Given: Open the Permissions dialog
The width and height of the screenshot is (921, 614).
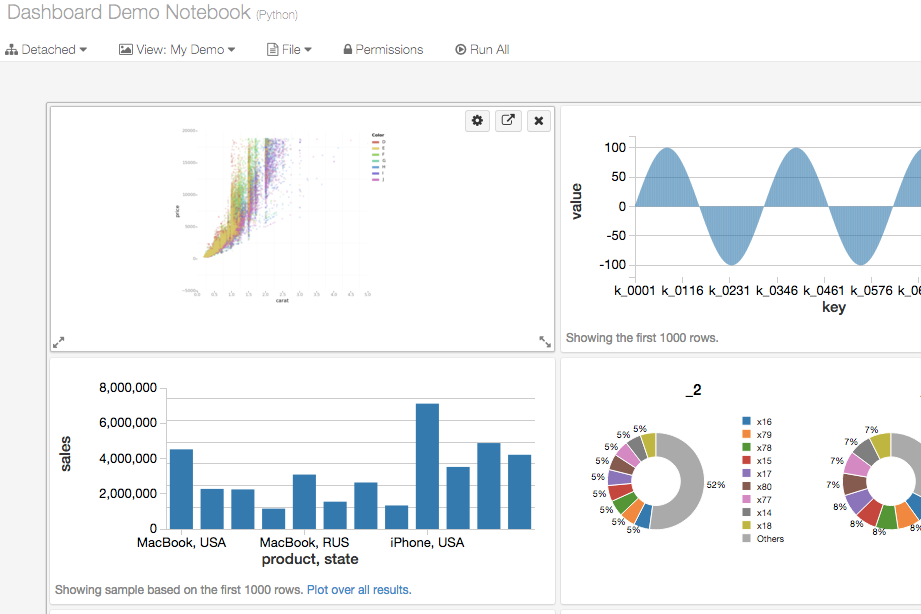Looking at the screenshot, I should (383, 49).
